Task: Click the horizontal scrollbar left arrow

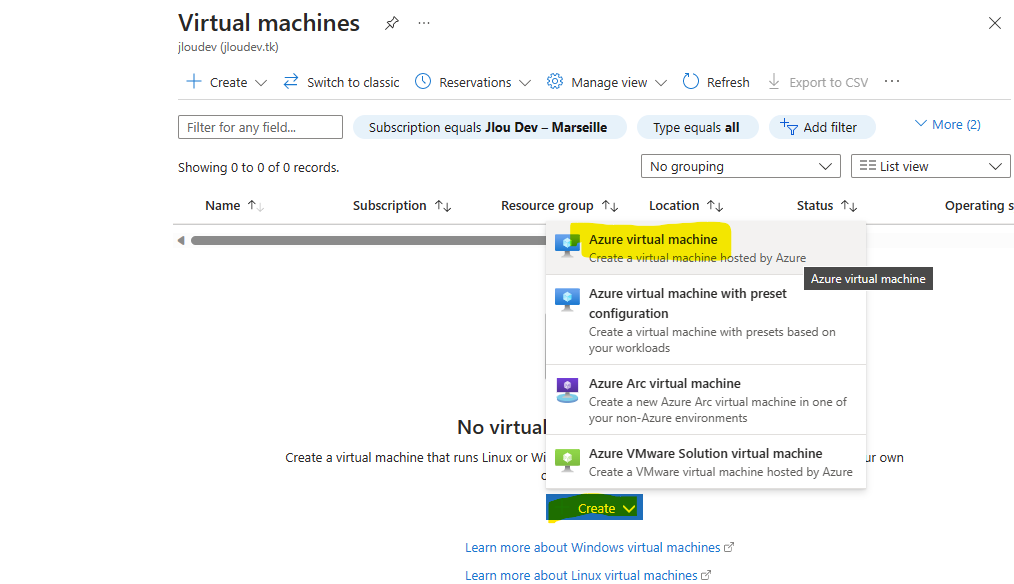Action: pyautogui.click(x=181, y=241)
